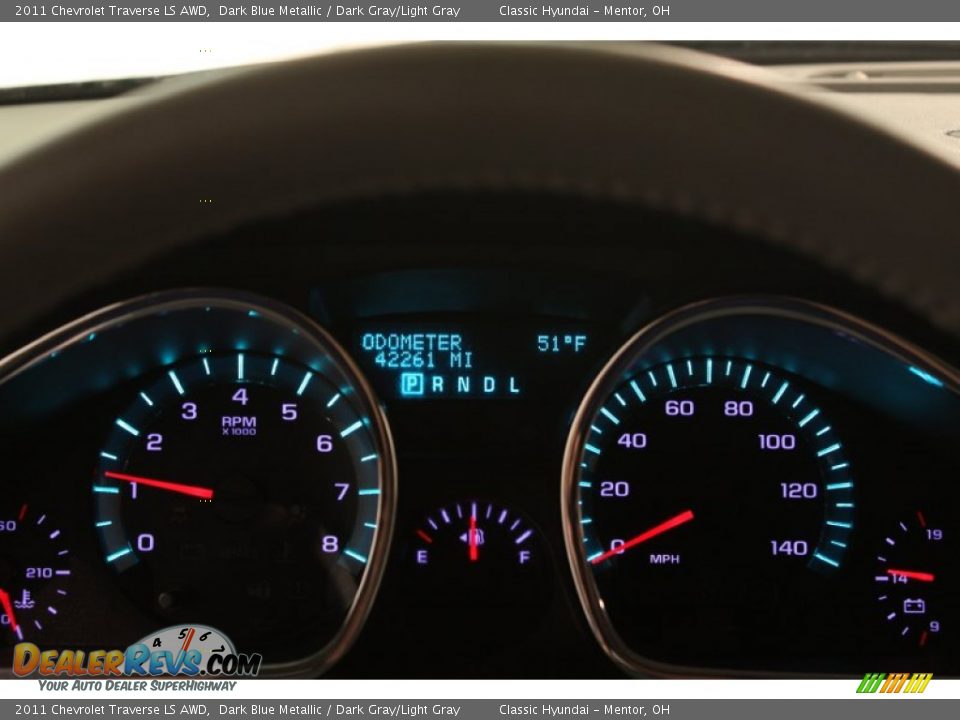Click the L gear letter
Screen dimensions: 960x720
click(x=514, y=384)
